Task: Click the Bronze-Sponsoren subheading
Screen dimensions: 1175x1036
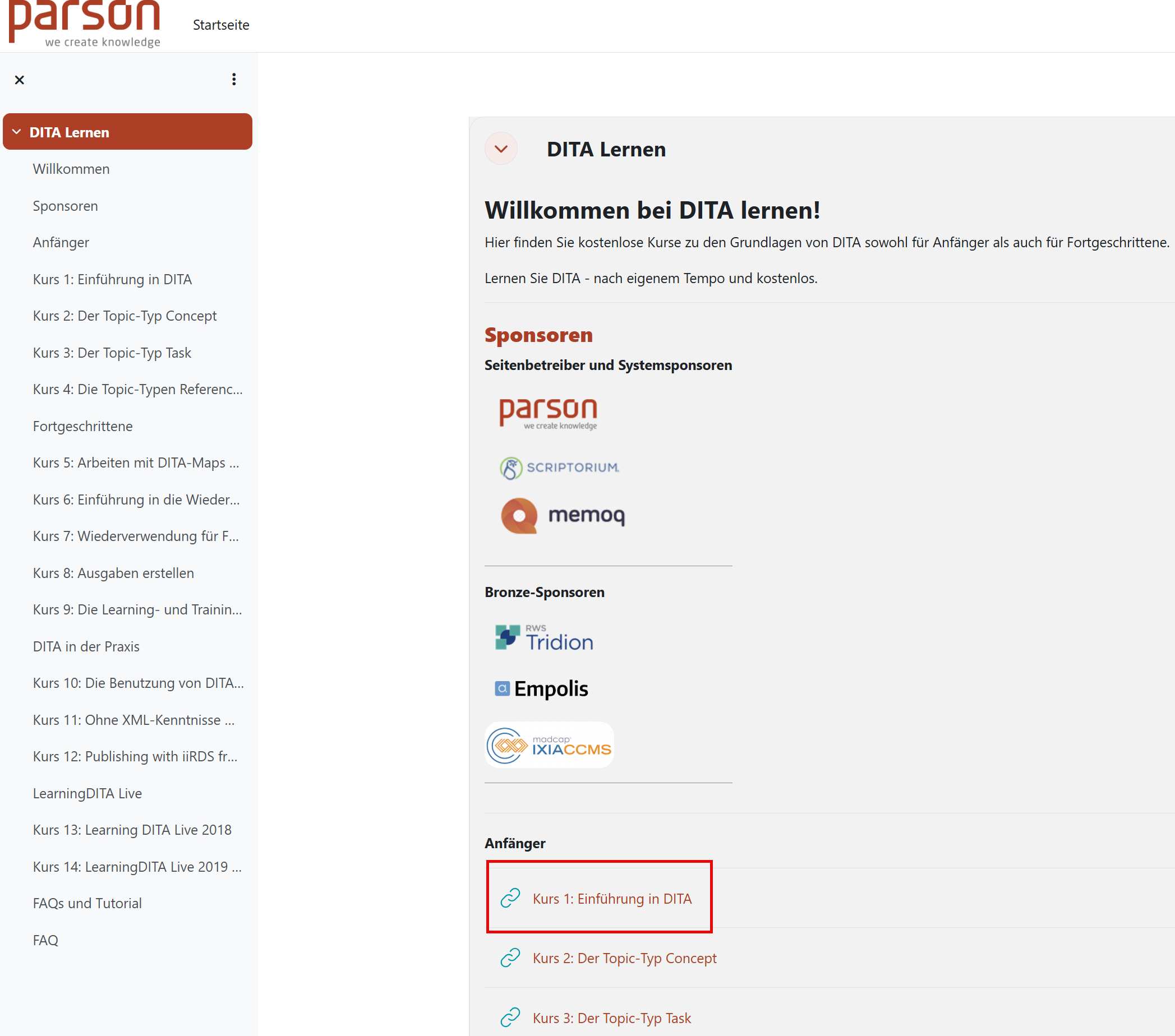Action: [545, 593]
